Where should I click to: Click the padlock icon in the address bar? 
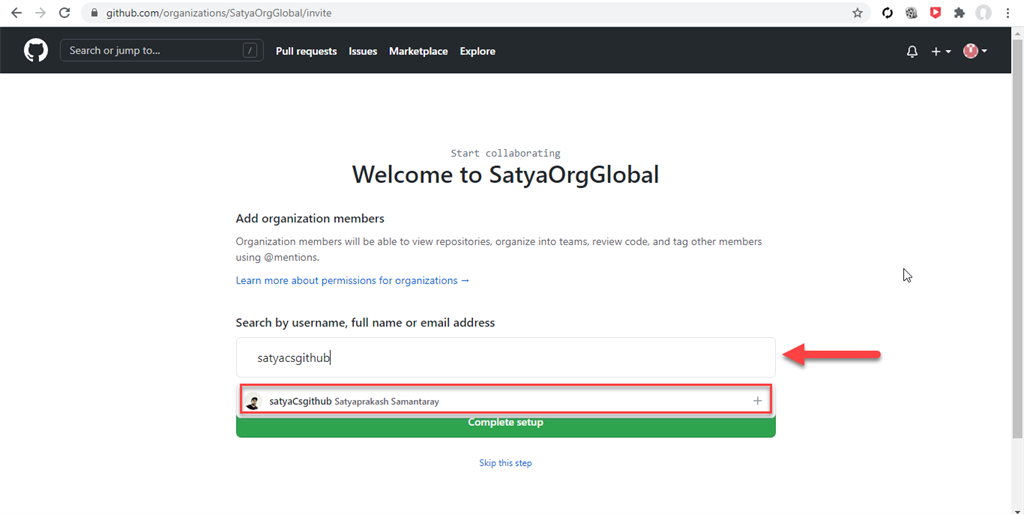94,12
